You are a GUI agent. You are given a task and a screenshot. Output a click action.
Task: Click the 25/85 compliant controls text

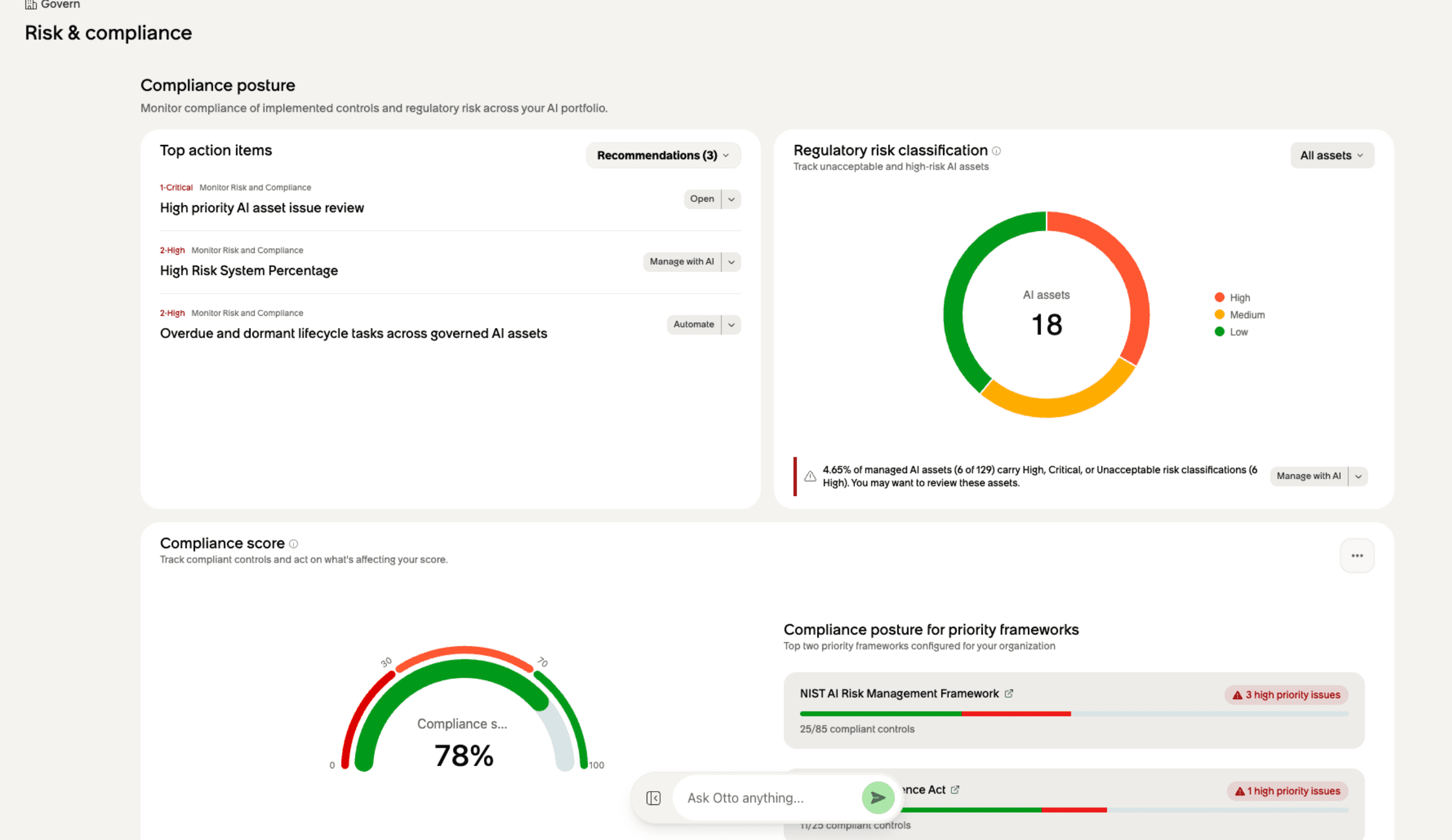click(857, 729)
